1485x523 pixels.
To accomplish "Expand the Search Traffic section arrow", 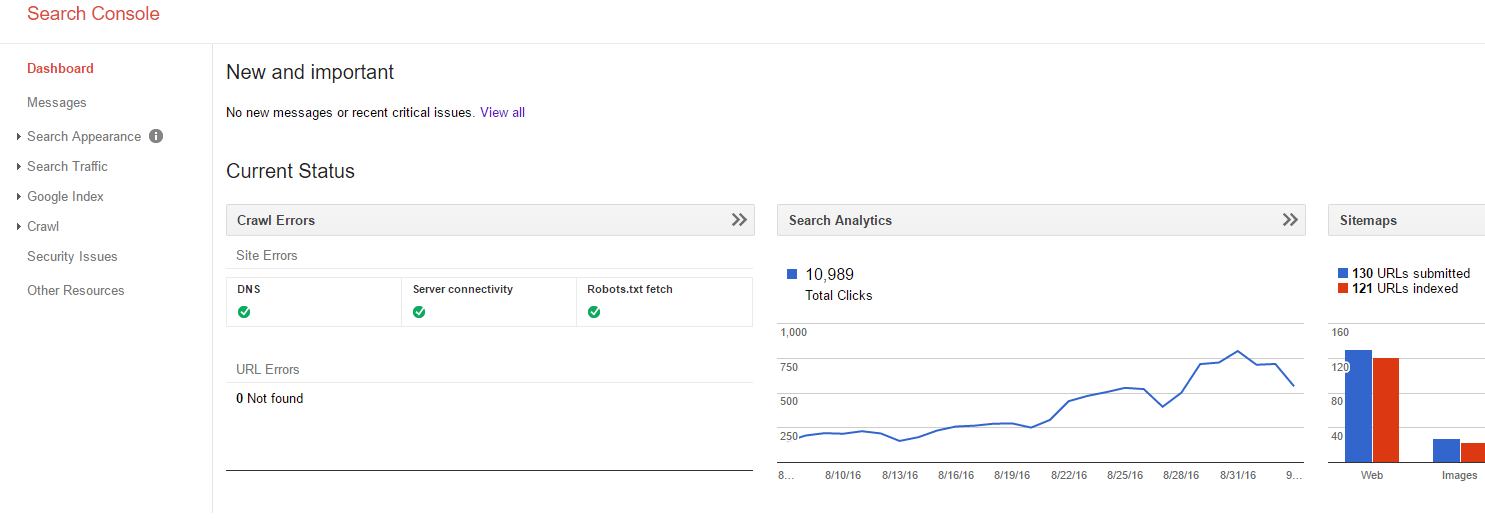I will (x=19, y=167).
